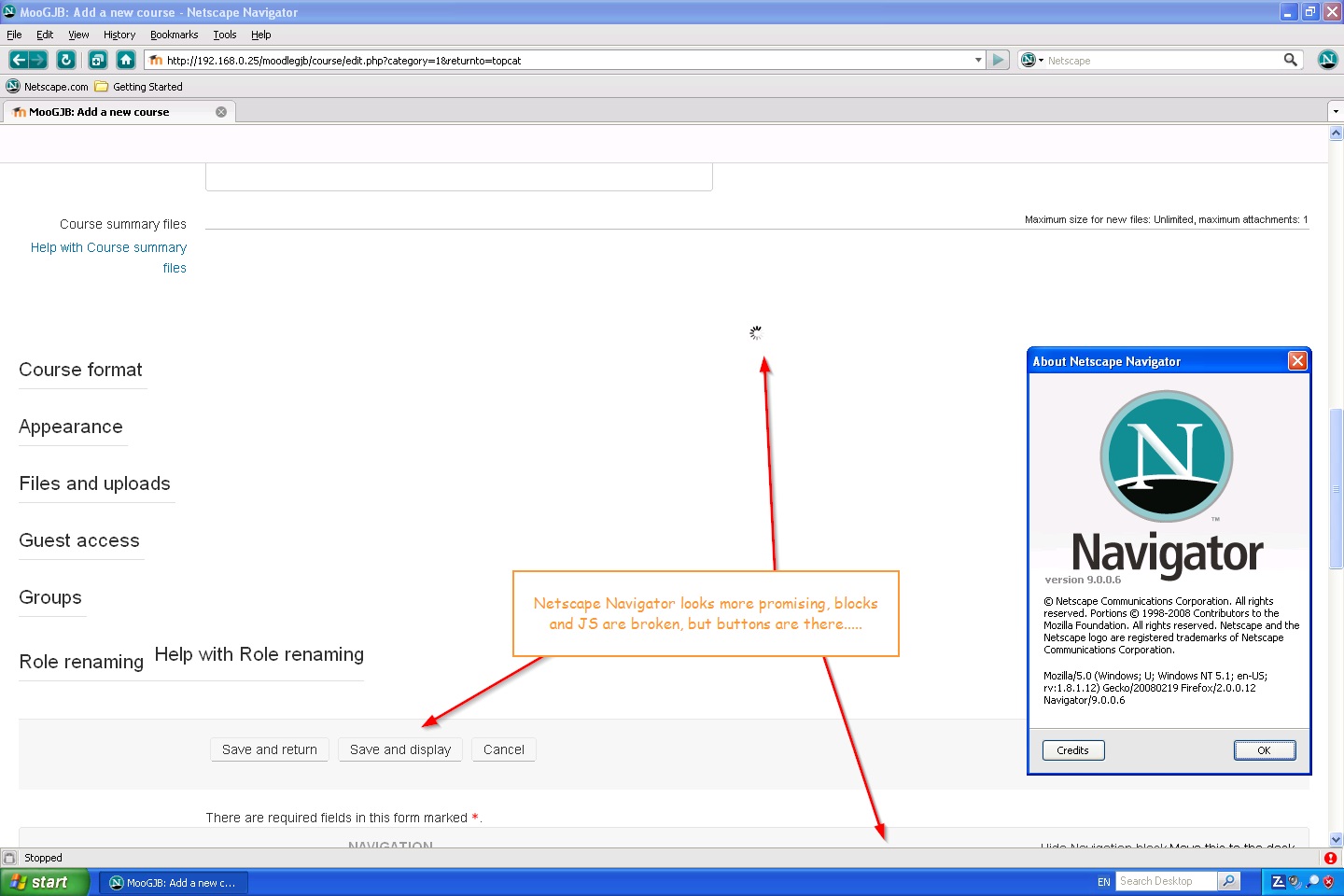Image resolution: width=1344 pixels, height=896 pixels.
Task: Click the scrollbar down arrow
Action: (x=1336, y=839)
